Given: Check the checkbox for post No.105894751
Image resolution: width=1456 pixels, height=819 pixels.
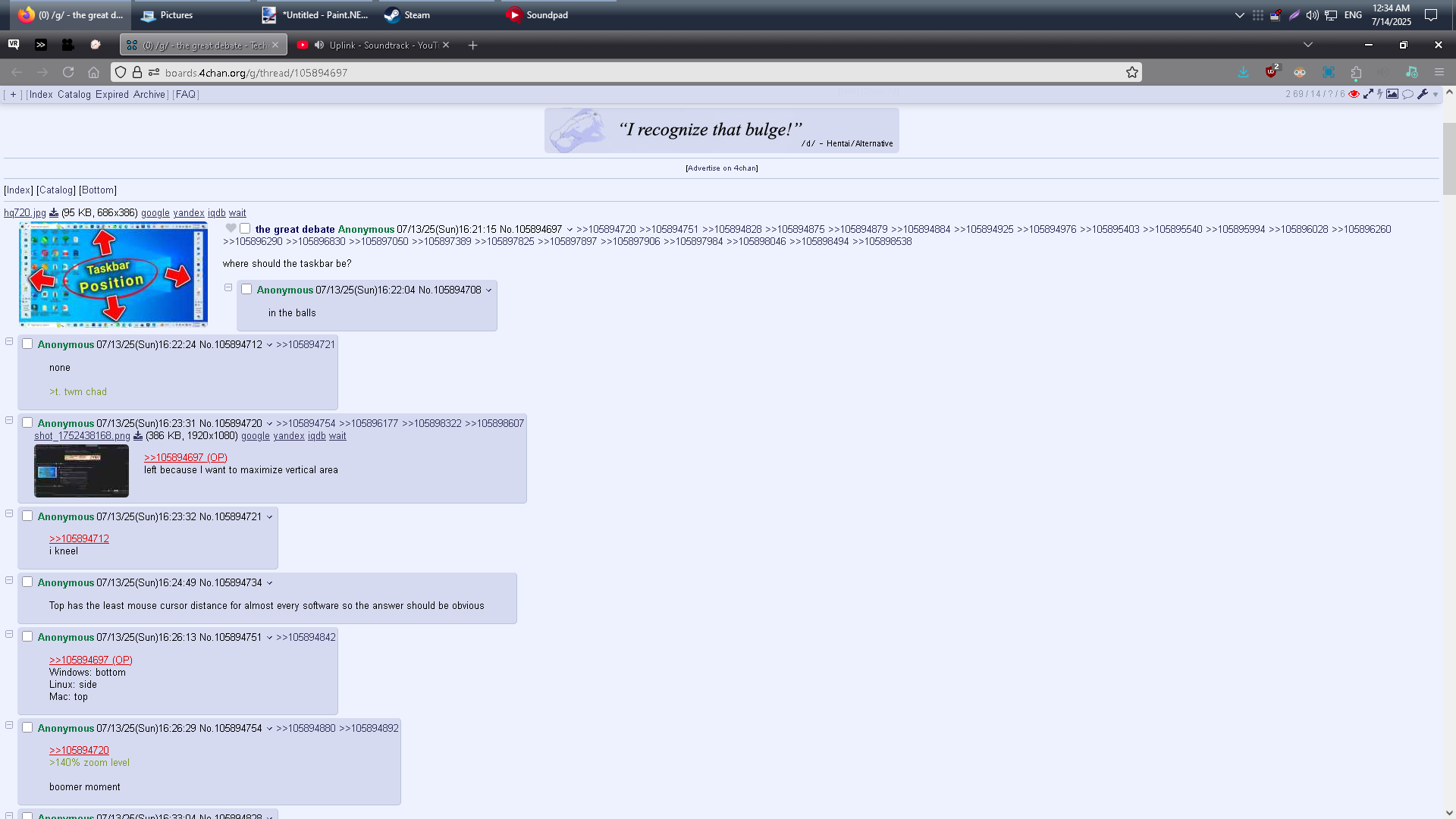Looking at the screenshot, I should [x=27, y=636].
